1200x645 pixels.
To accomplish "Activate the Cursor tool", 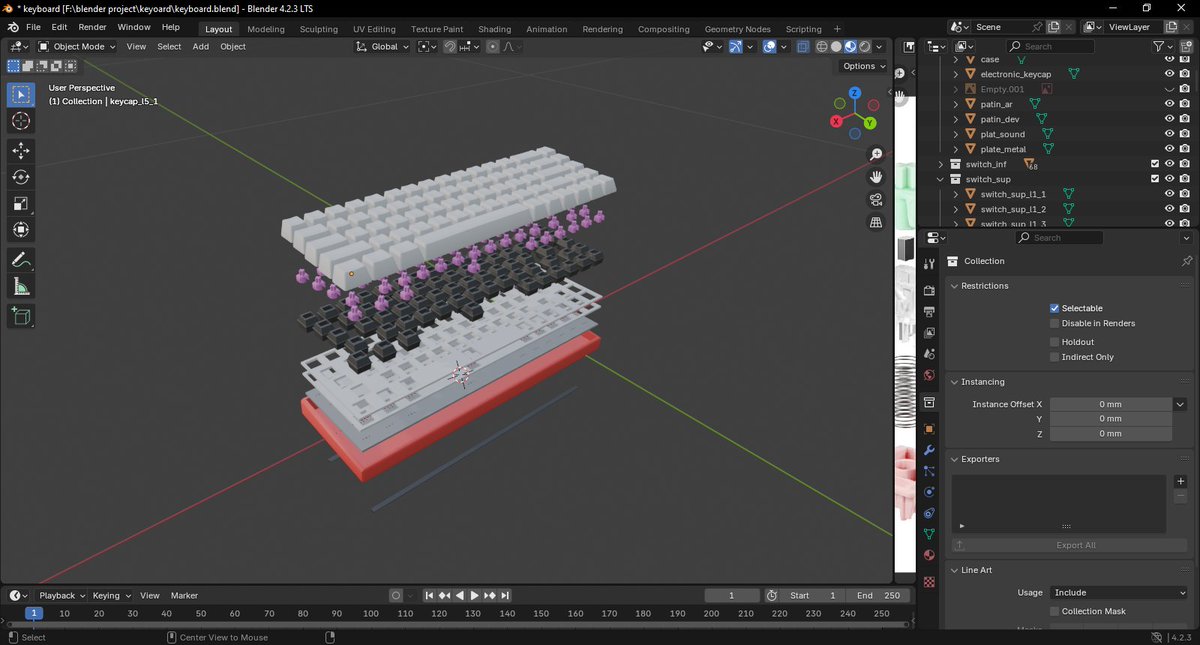I will pos(21,121).
